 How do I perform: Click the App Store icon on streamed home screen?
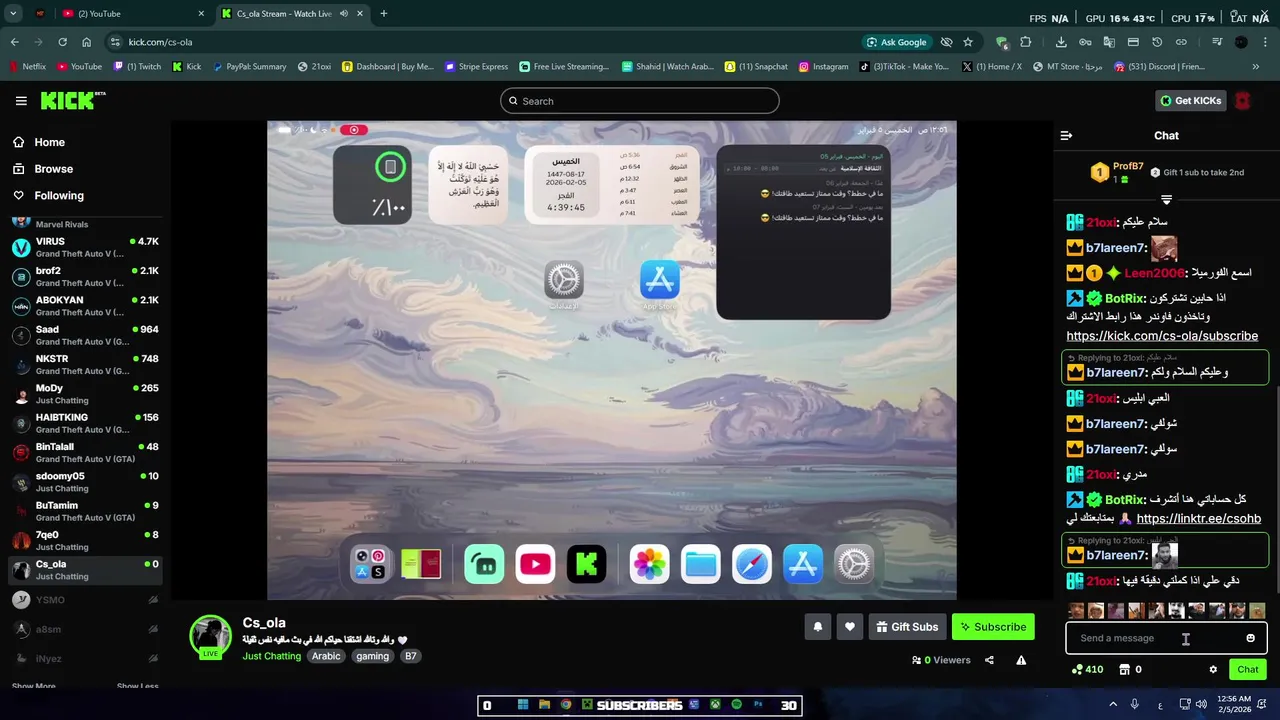pos(660,280)
